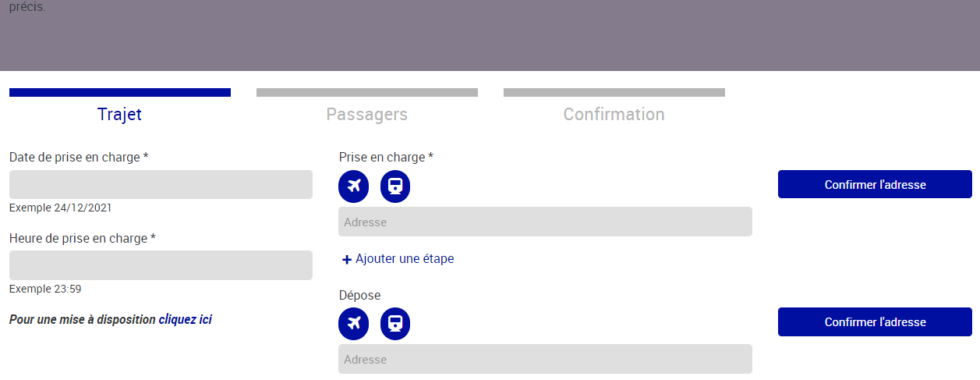Click the grey progress bar above Passagers

coord(367,92)
